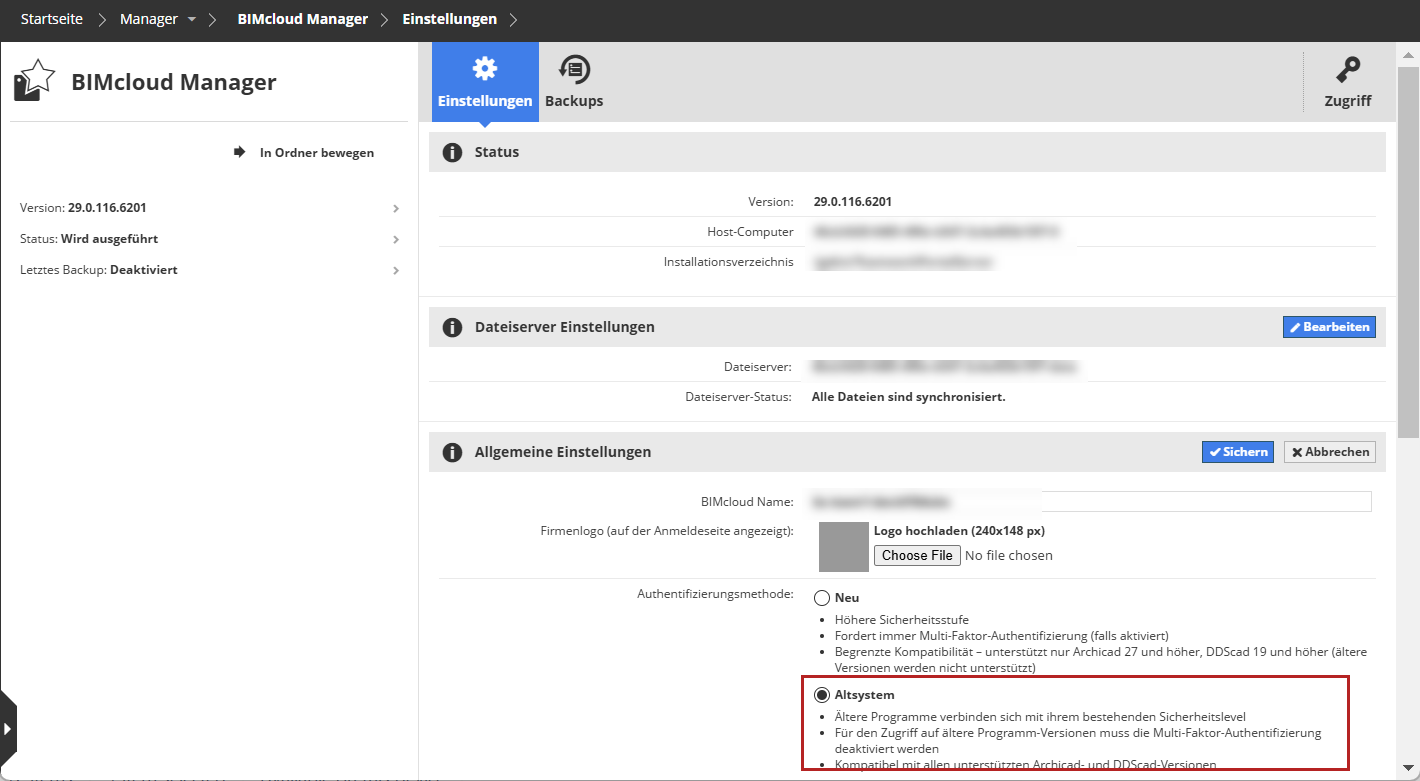This screenshot has height=781, width=1420.
Task: Select the Altsystem authentication radio button
Action: (822, 695)
